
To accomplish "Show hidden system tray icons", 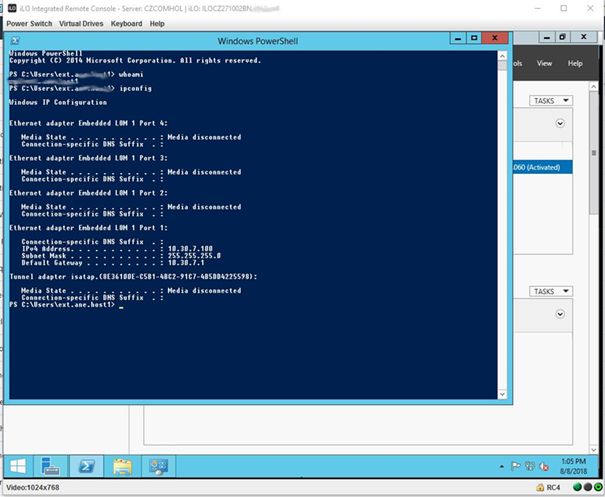I will pyautogui.click(x=502, y=467).
